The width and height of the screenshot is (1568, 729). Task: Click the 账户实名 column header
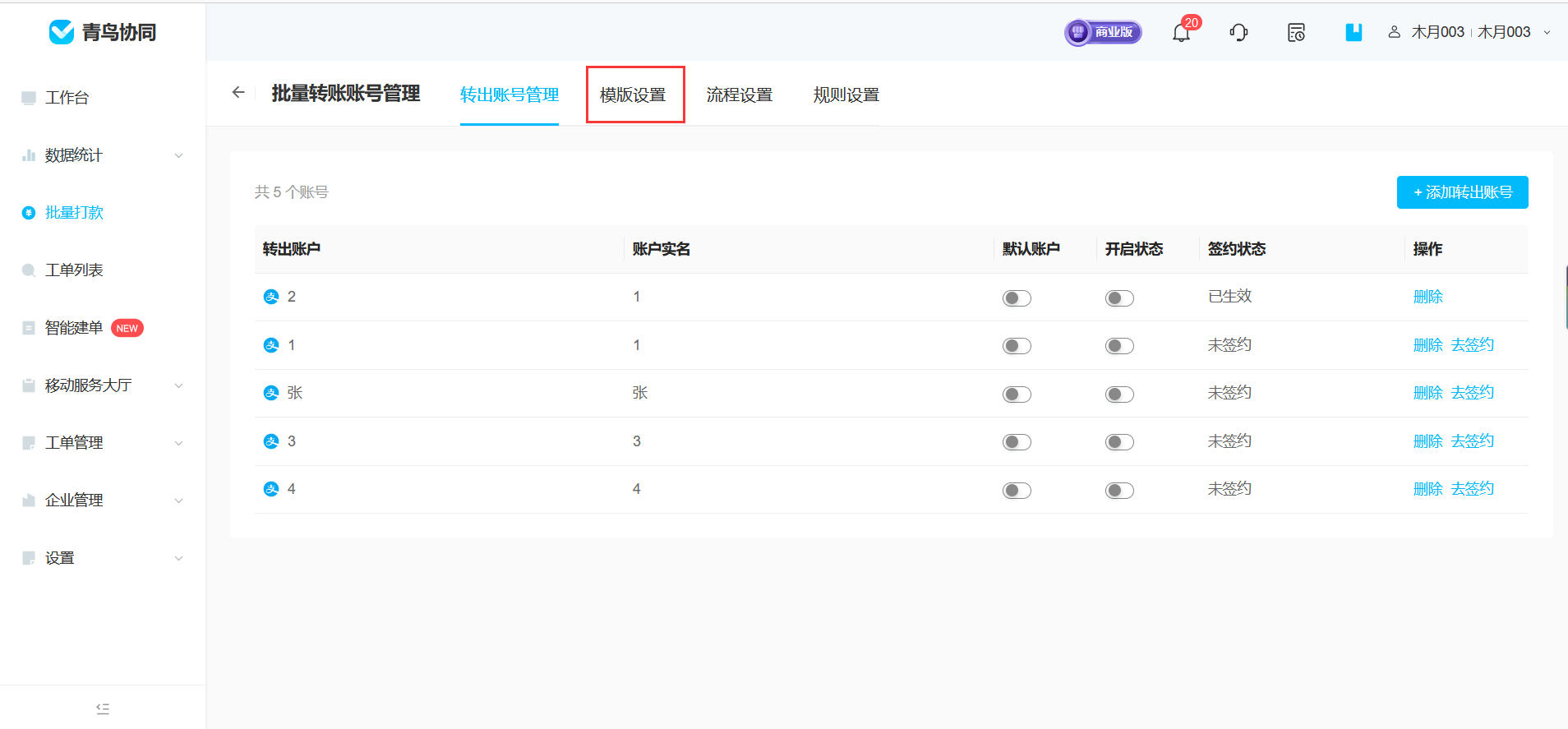point(662,249)
